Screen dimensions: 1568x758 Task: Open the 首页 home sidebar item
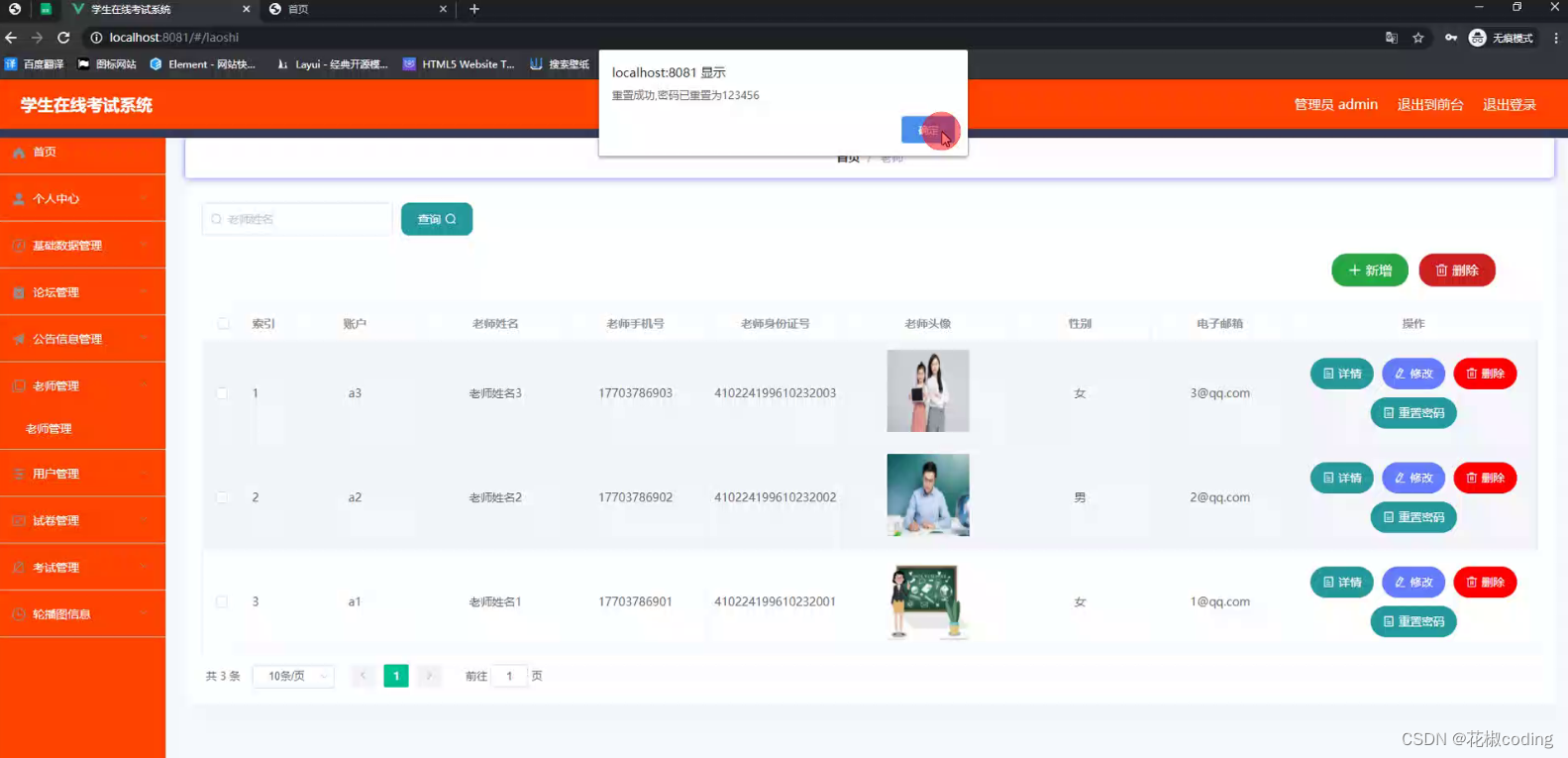point(82,152)
